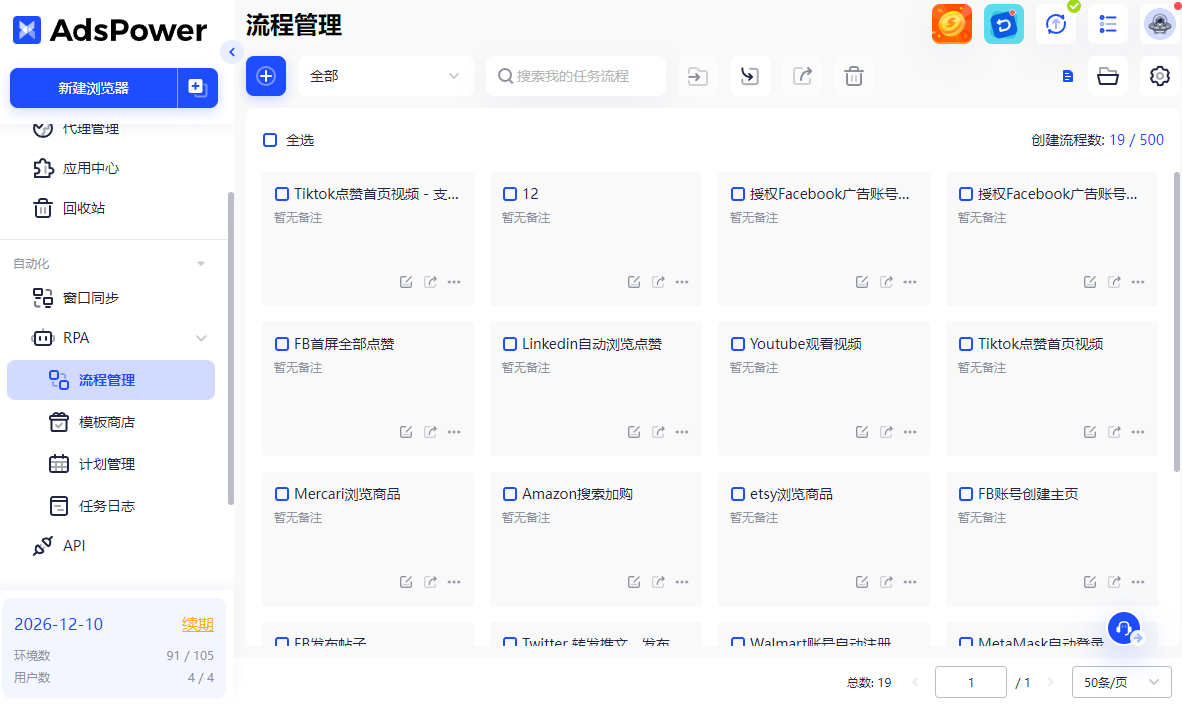
Task: Click the upload sync icon with green check
Action: click(x=1056, y=24)
